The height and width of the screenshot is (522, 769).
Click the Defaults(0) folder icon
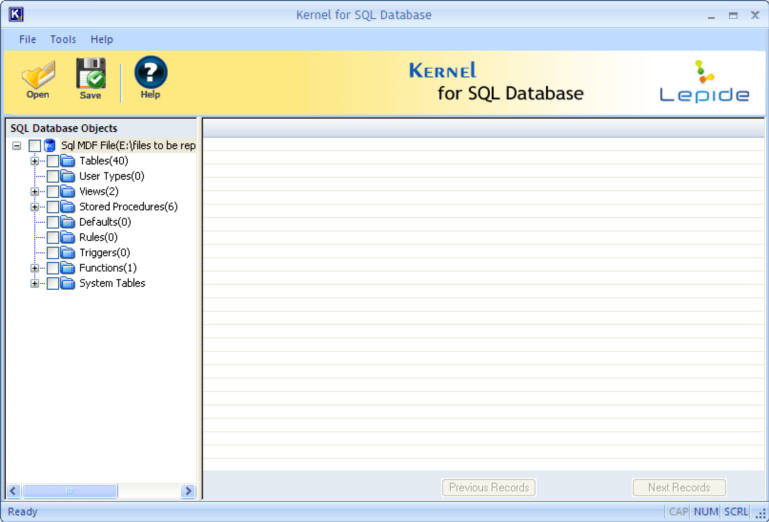pos(68,222)
